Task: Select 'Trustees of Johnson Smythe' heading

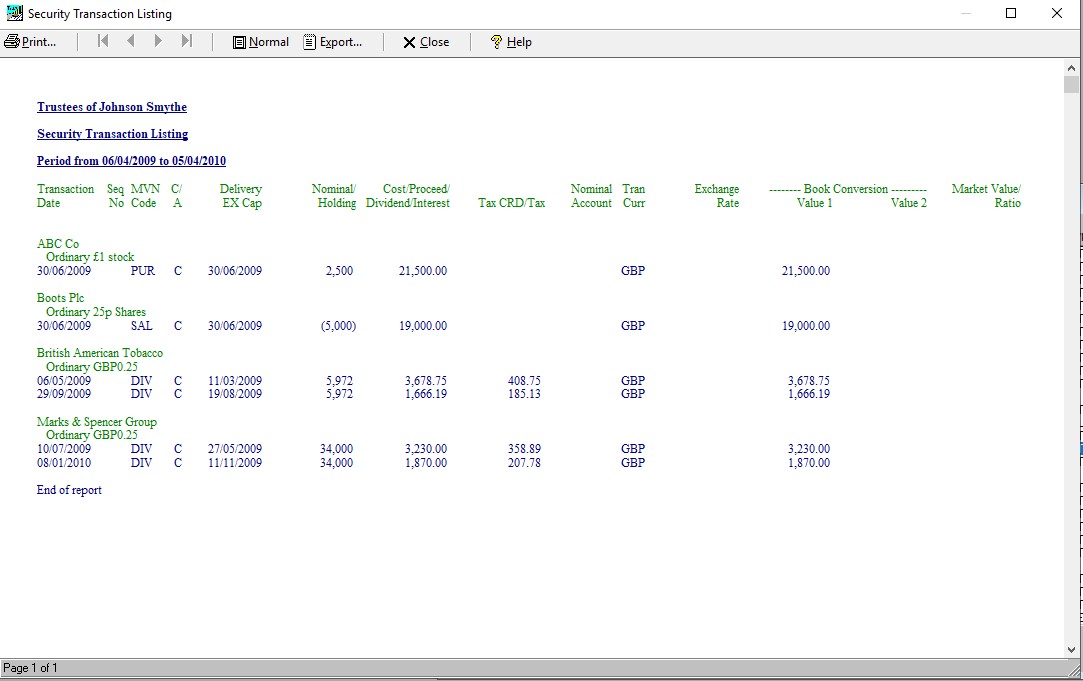Action: click(x=112, y=107)
